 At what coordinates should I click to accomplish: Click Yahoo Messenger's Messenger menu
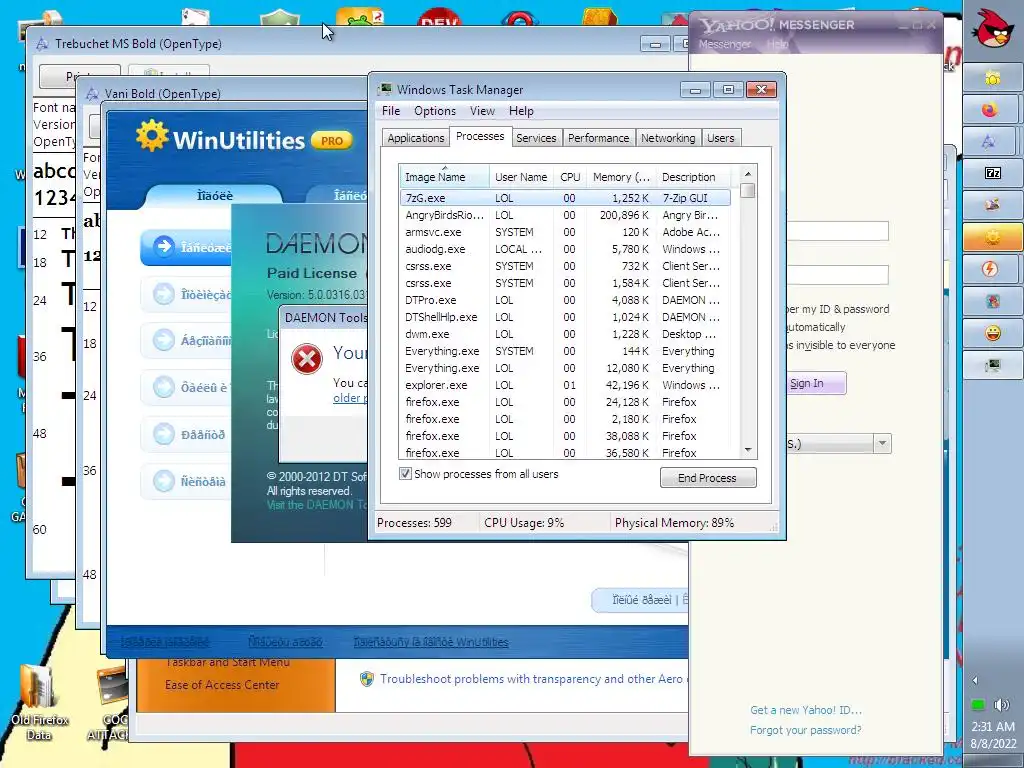[x=725, y=44]
